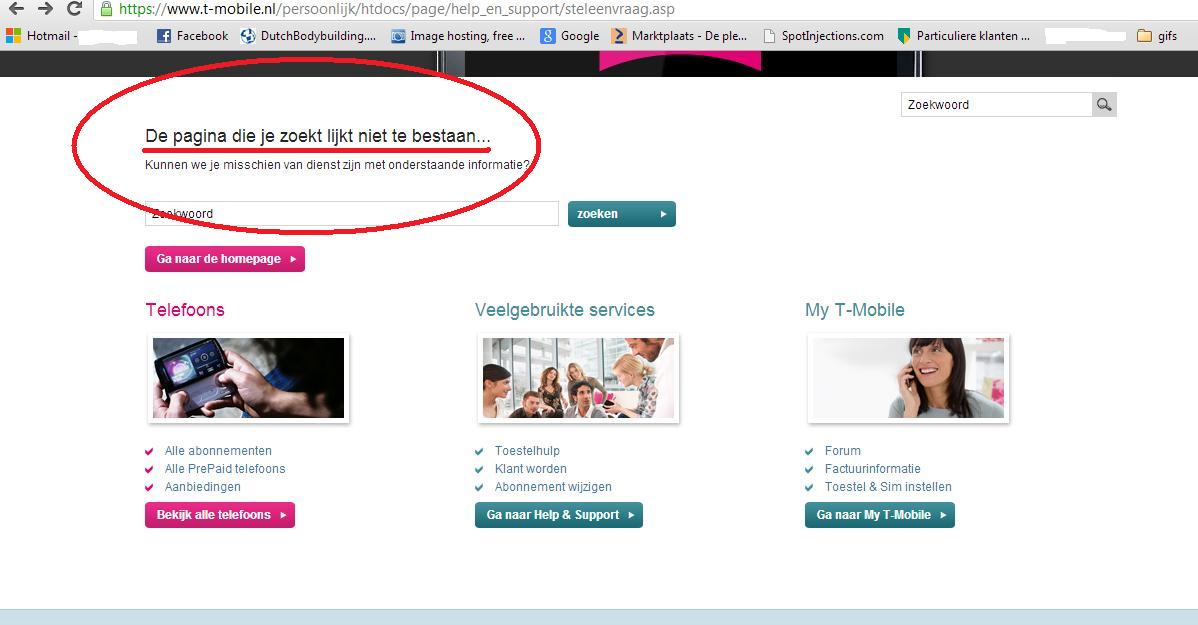Open the Marktplaats bookmark
The height and width of the screenshot is (625, 1198).
tap(680, 36)
